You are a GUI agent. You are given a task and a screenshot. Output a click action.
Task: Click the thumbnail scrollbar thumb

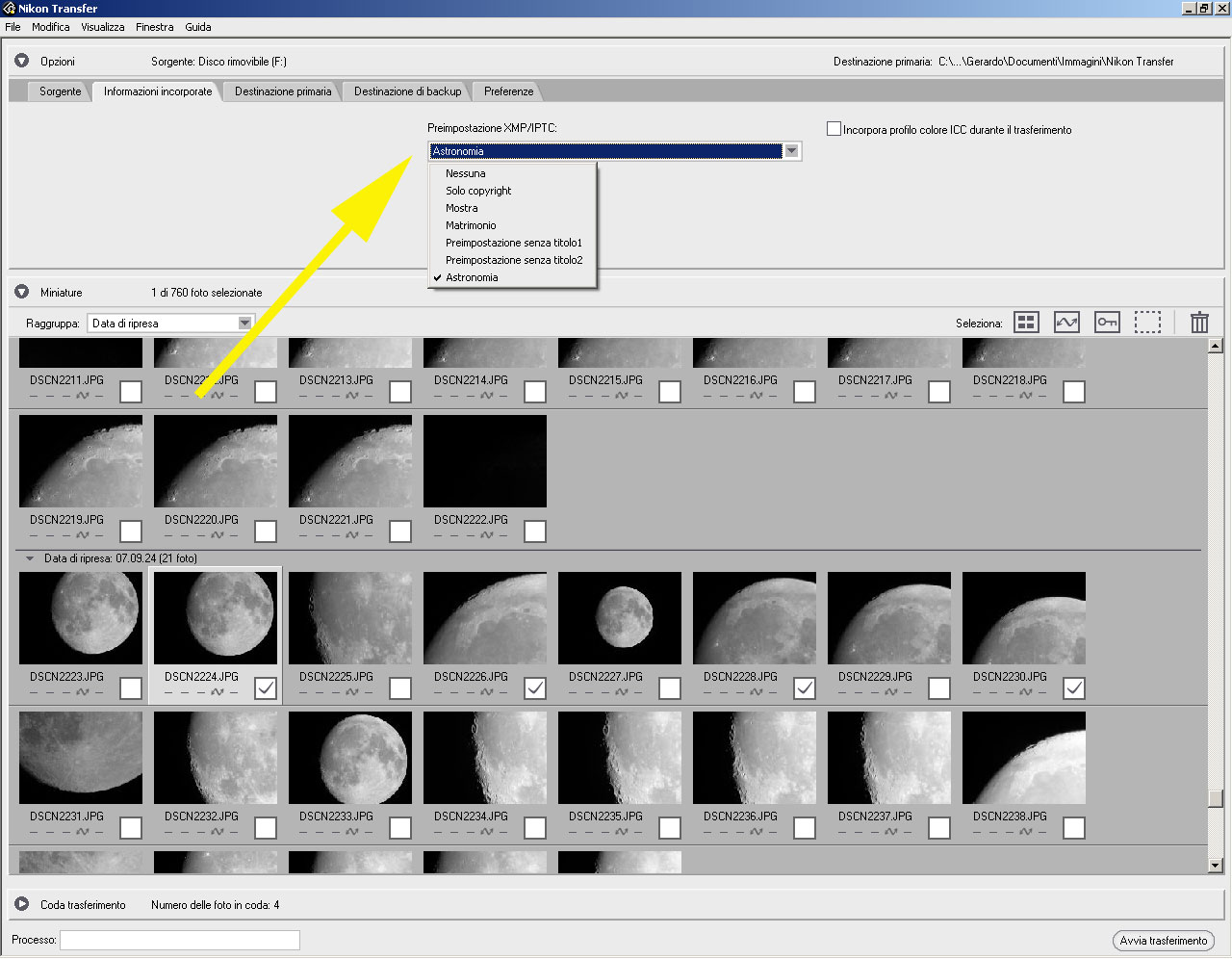pos(1216,799)
